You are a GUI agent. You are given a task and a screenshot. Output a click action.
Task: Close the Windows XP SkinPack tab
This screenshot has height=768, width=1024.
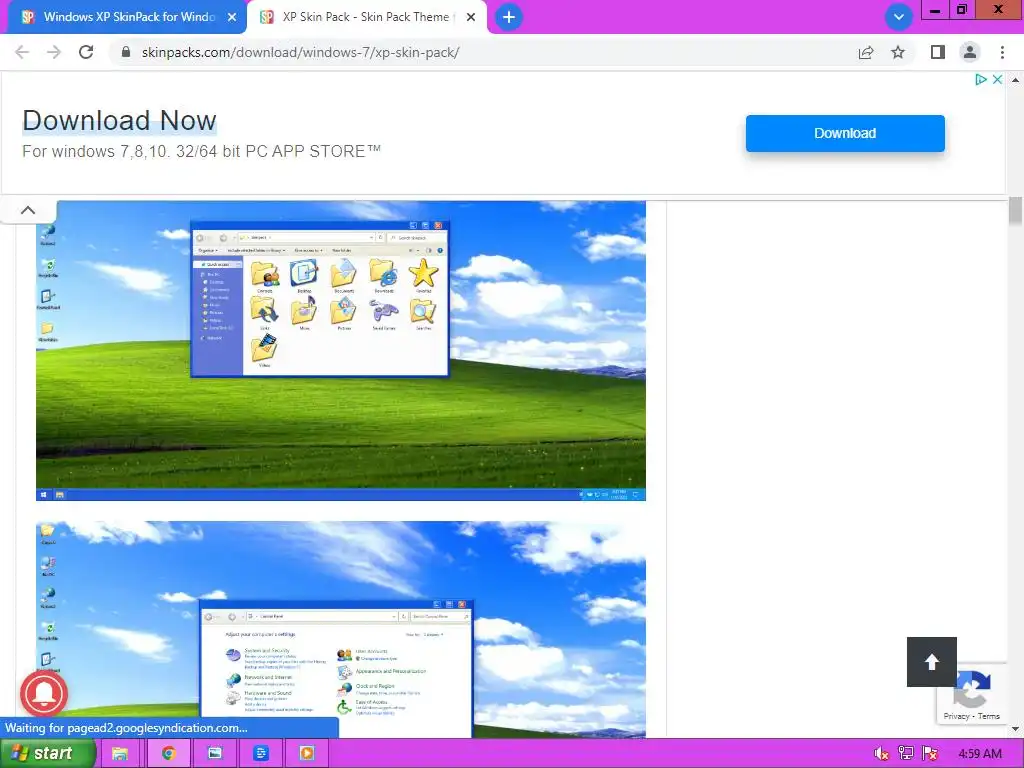tap(232, 18)
